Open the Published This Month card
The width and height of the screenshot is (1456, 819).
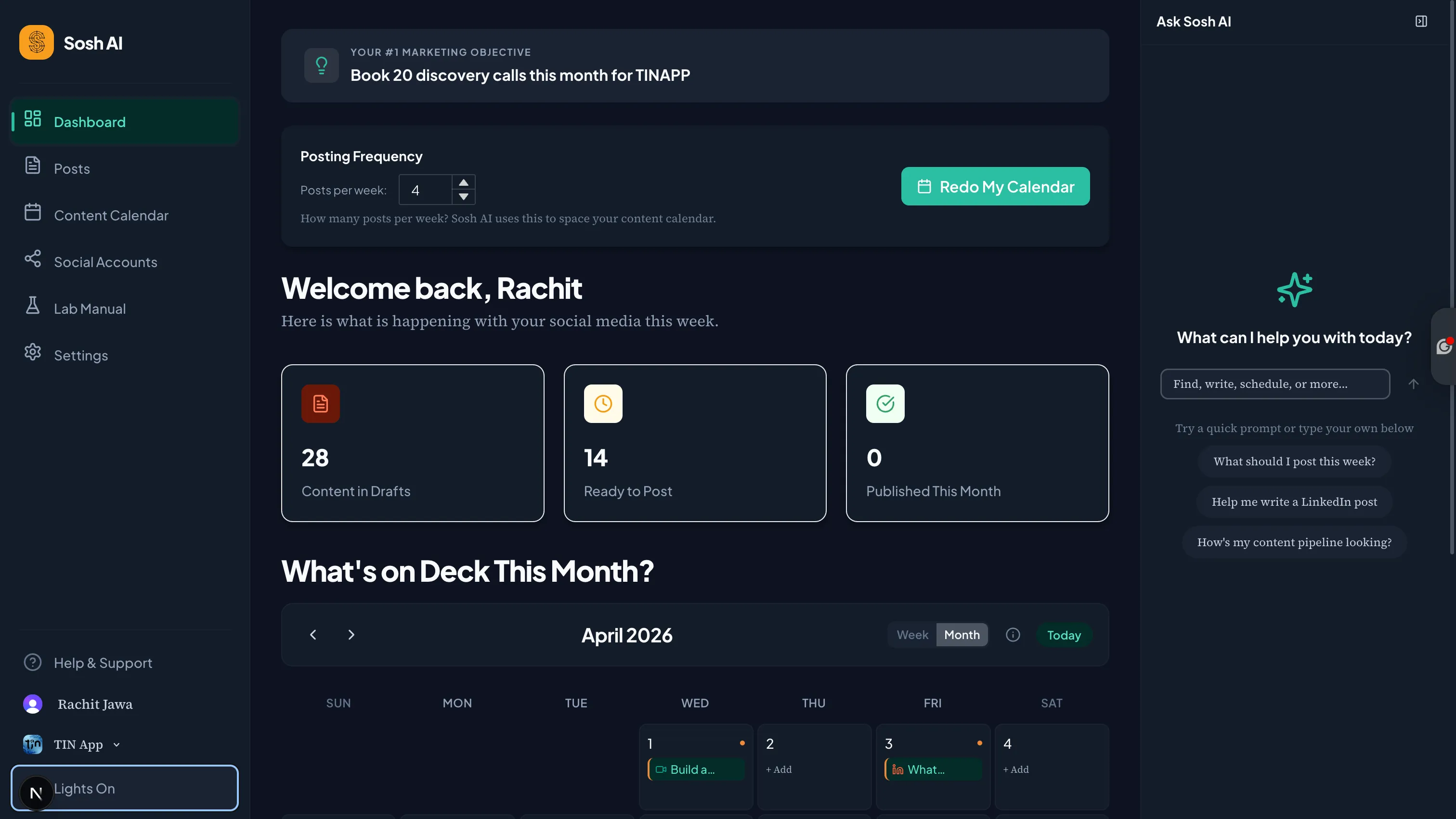tap(977, 443)
